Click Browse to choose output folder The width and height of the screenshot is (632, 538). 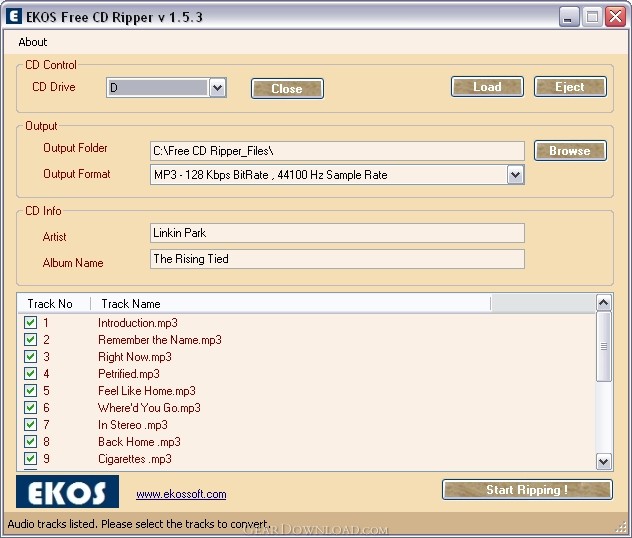(x=570, y=151)
